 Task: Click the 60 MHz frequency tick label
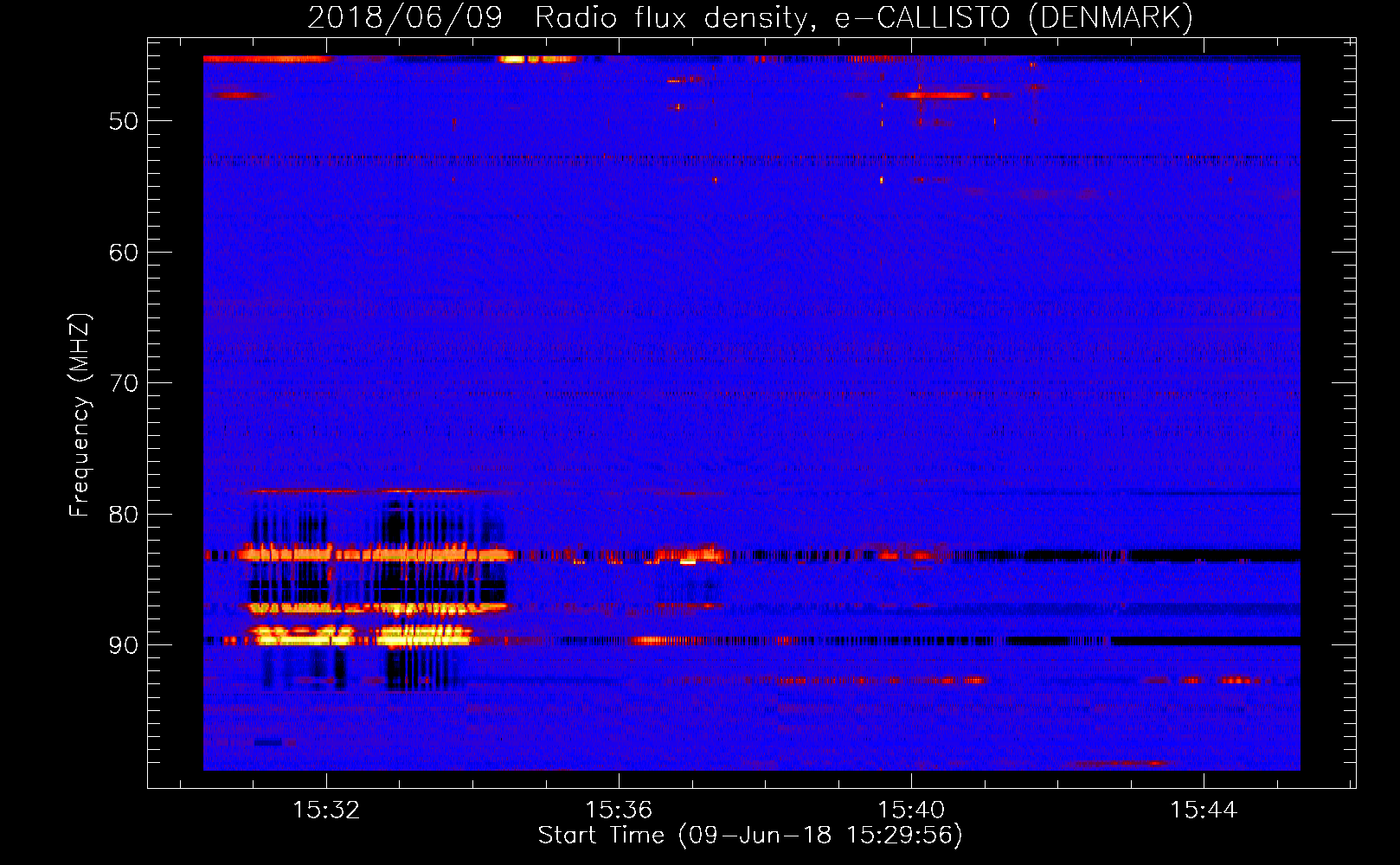coord(124,253)
